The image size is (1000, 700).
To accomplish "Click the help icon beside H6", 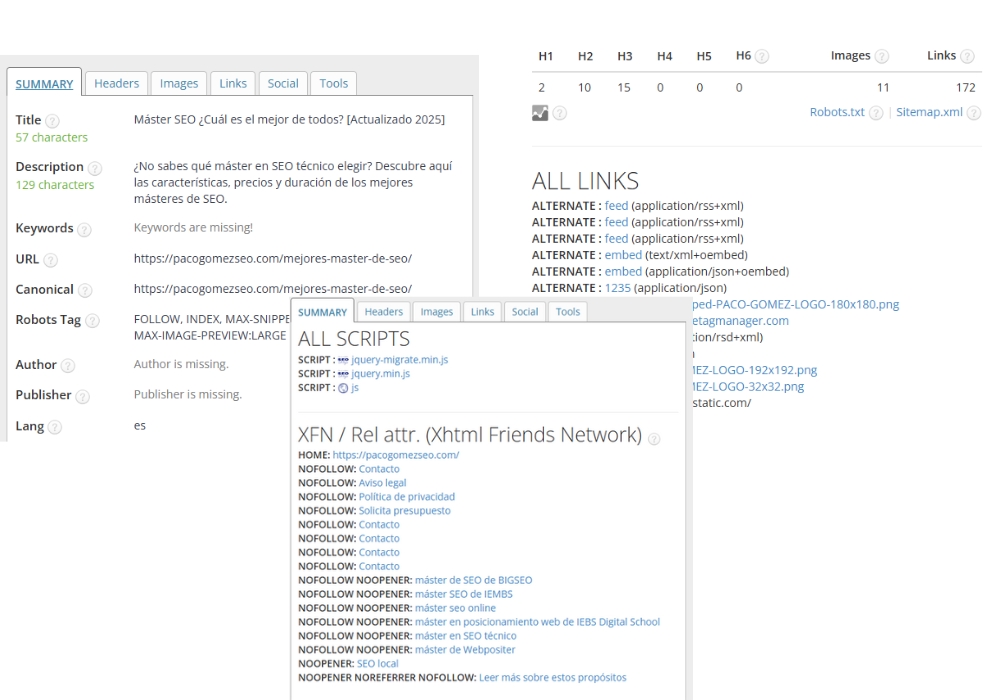I will (762, 57).
